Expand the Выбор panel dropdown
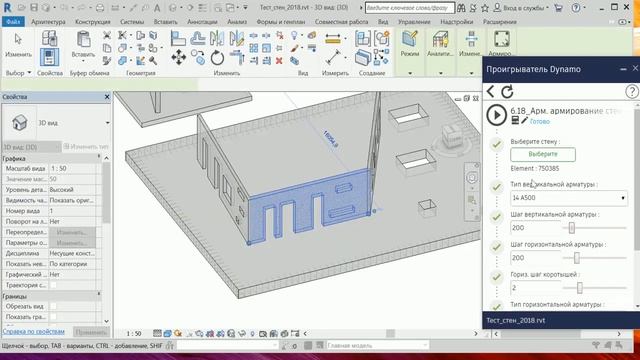 (x=29, y=73)
